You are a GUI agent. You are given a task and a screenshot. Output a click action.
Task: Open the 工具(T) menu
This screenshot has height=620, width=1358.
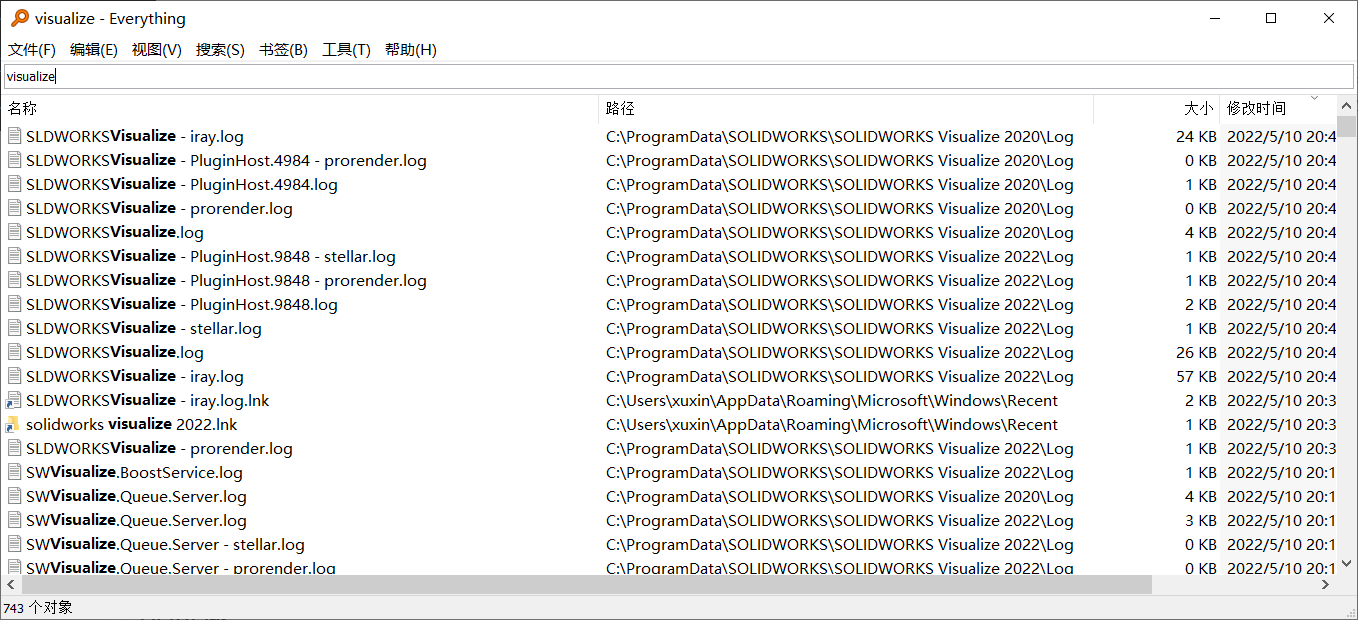tap(346, 50)
